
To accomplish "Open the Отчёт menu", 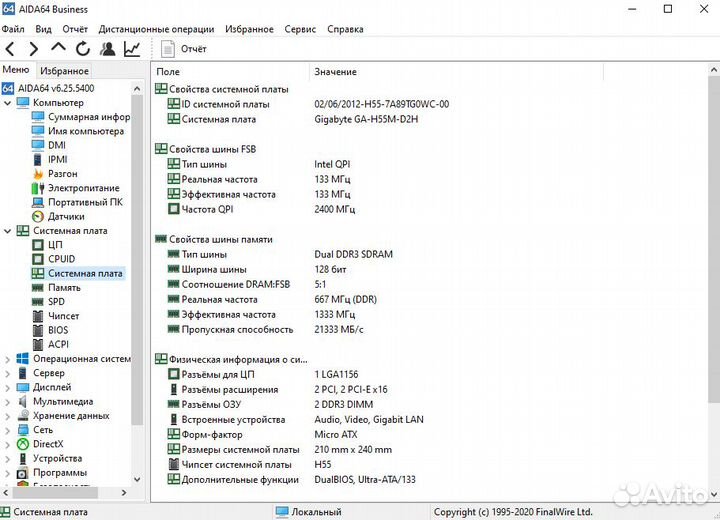I will (x=75, y=29).
